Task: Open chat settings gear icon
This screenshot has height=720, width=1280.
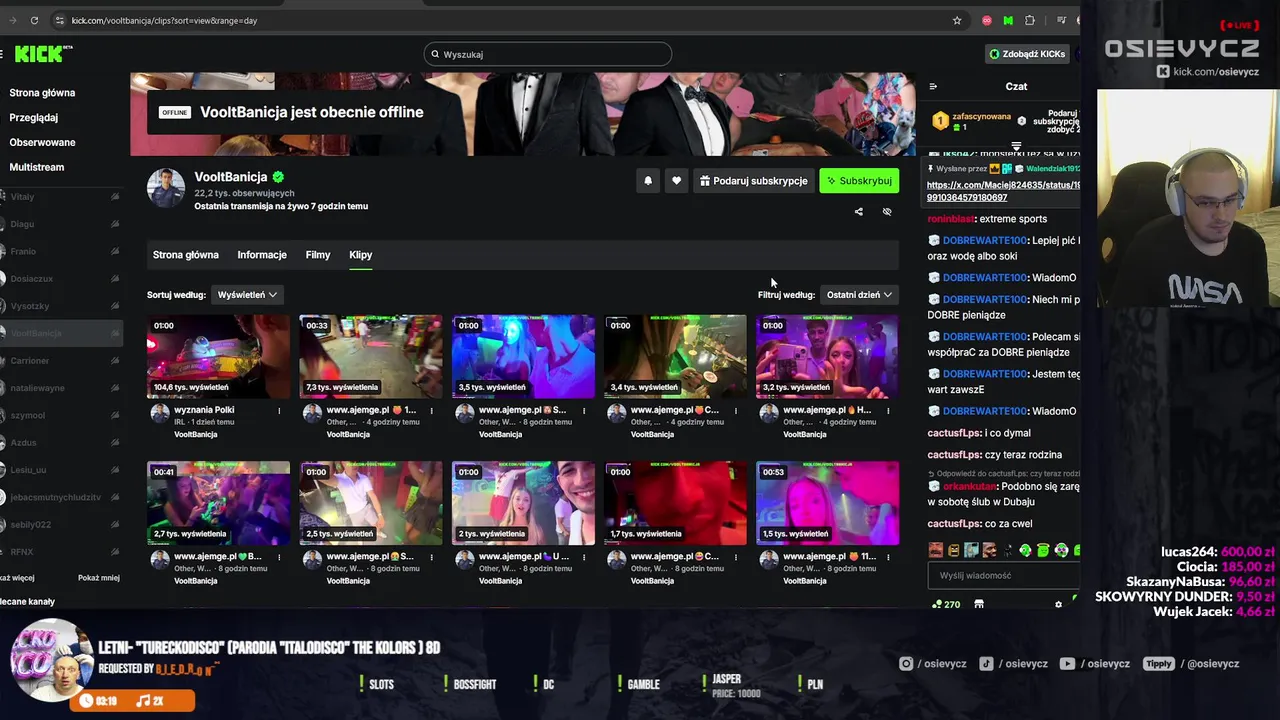Action: 1058,604
